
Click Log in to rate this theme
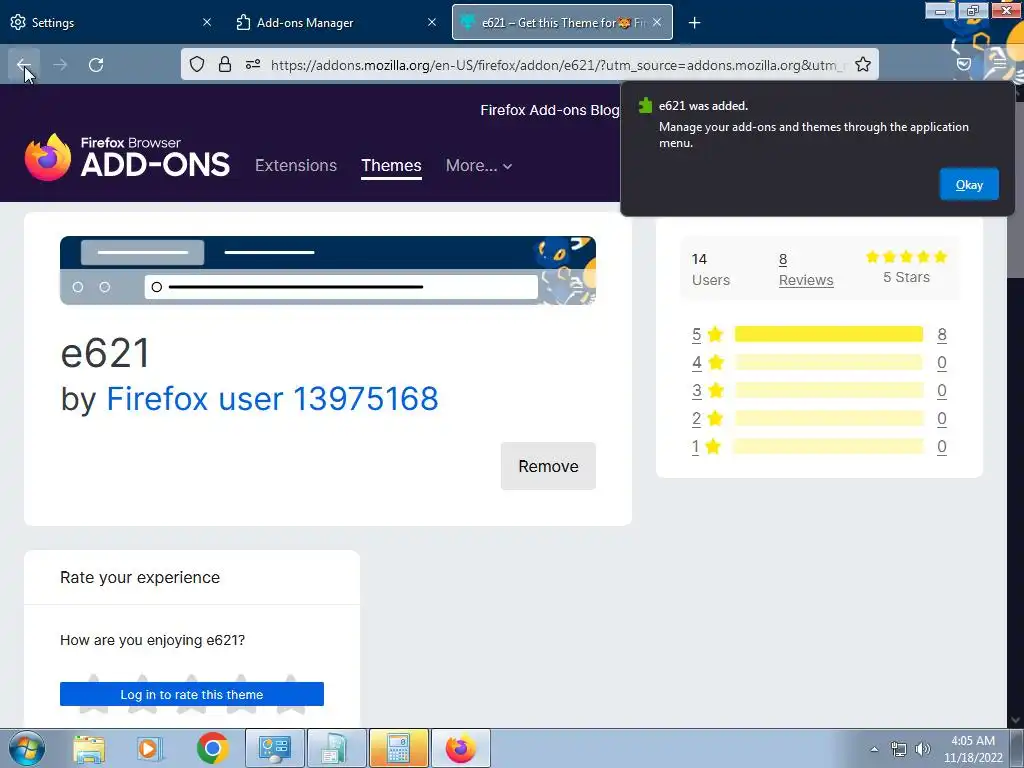[192, 694]
